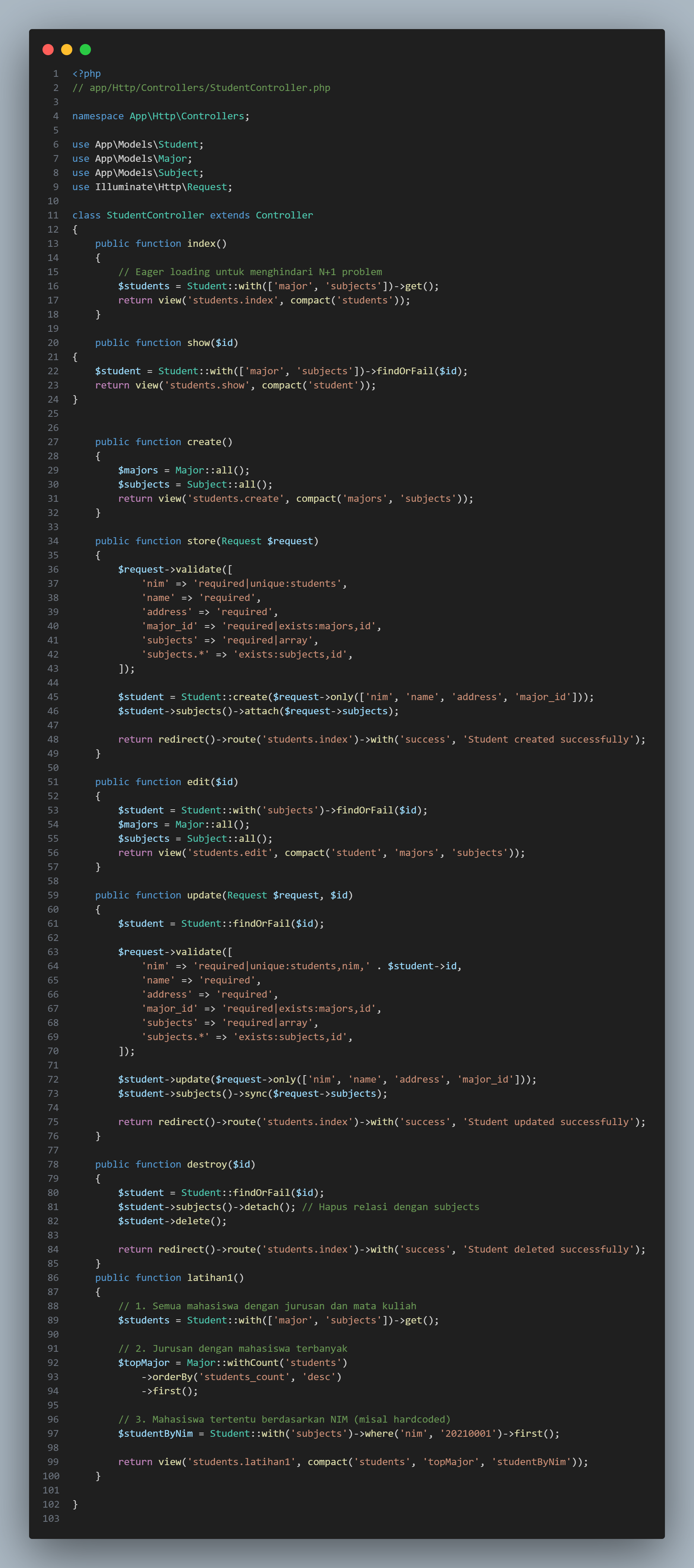Click the Eager loading comment
This screenshot has height=1568, width=694.
pos(250,272)
